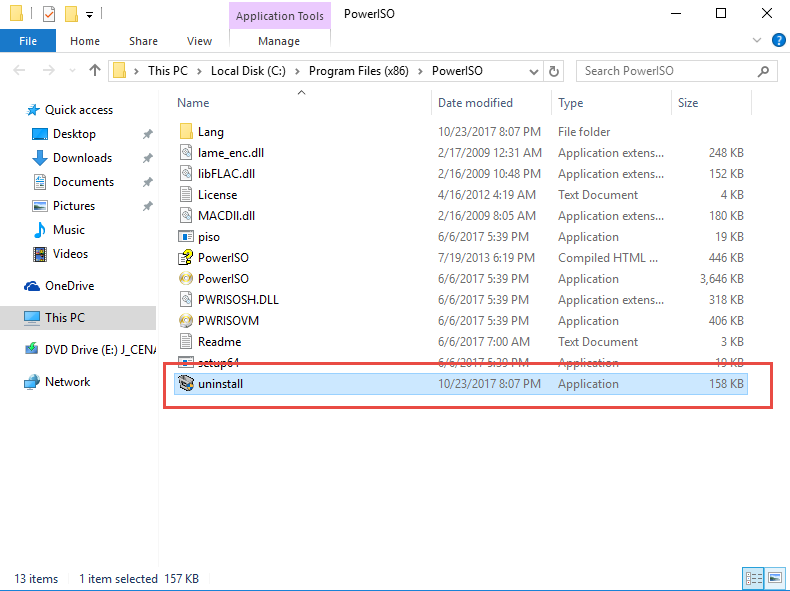The image size is (790, 591).
Task: Select the libFLAC.dll file icon
Action: pyautogui.click(x=186, y=174)
